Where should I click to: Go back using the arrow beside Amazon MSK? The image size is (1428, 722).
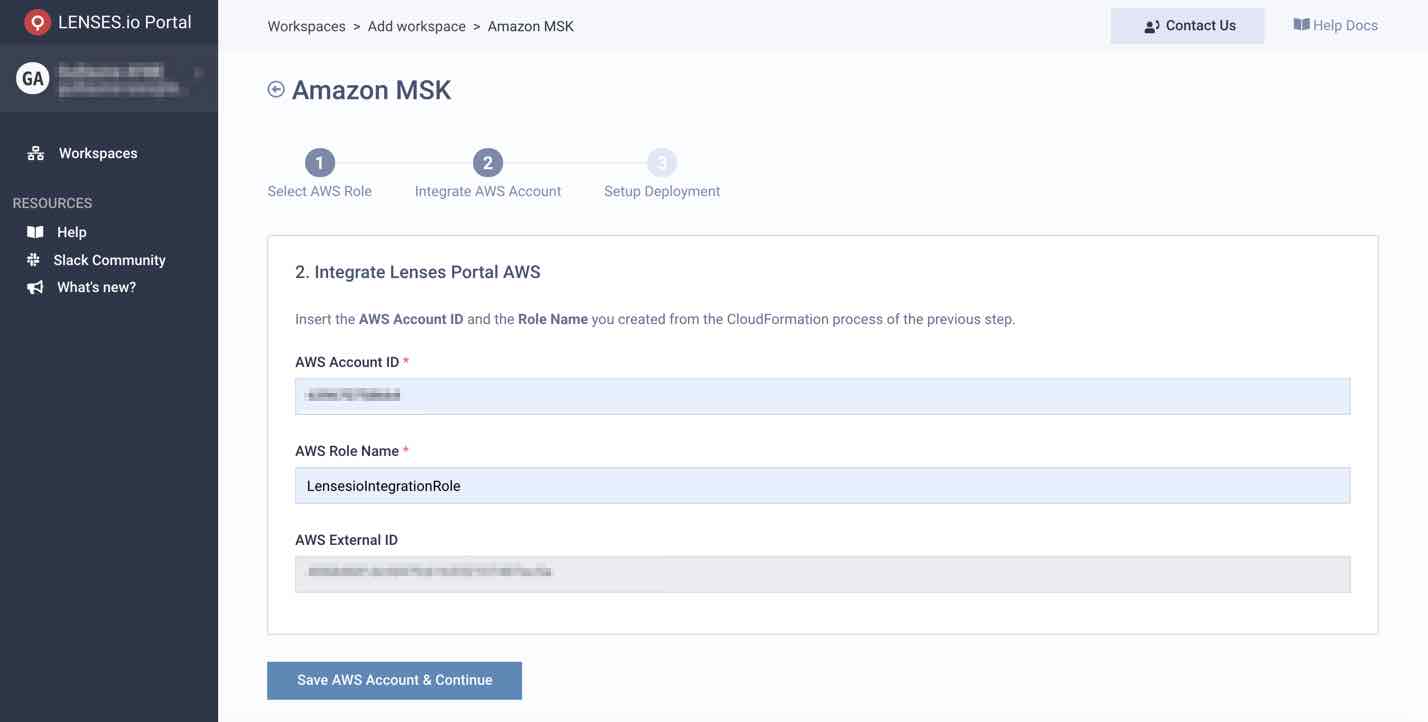276,89
